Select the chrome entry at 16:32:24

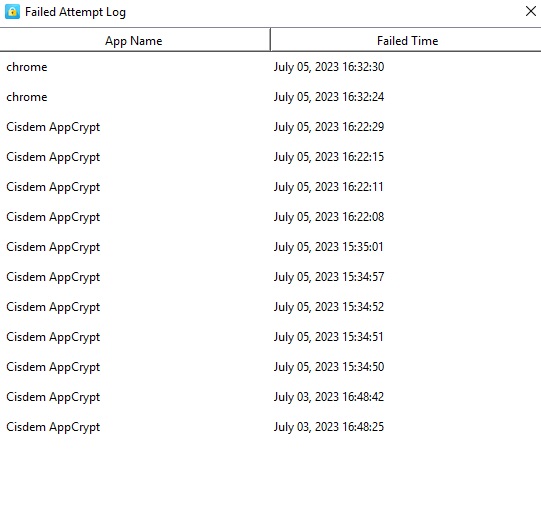coord(270,97)
